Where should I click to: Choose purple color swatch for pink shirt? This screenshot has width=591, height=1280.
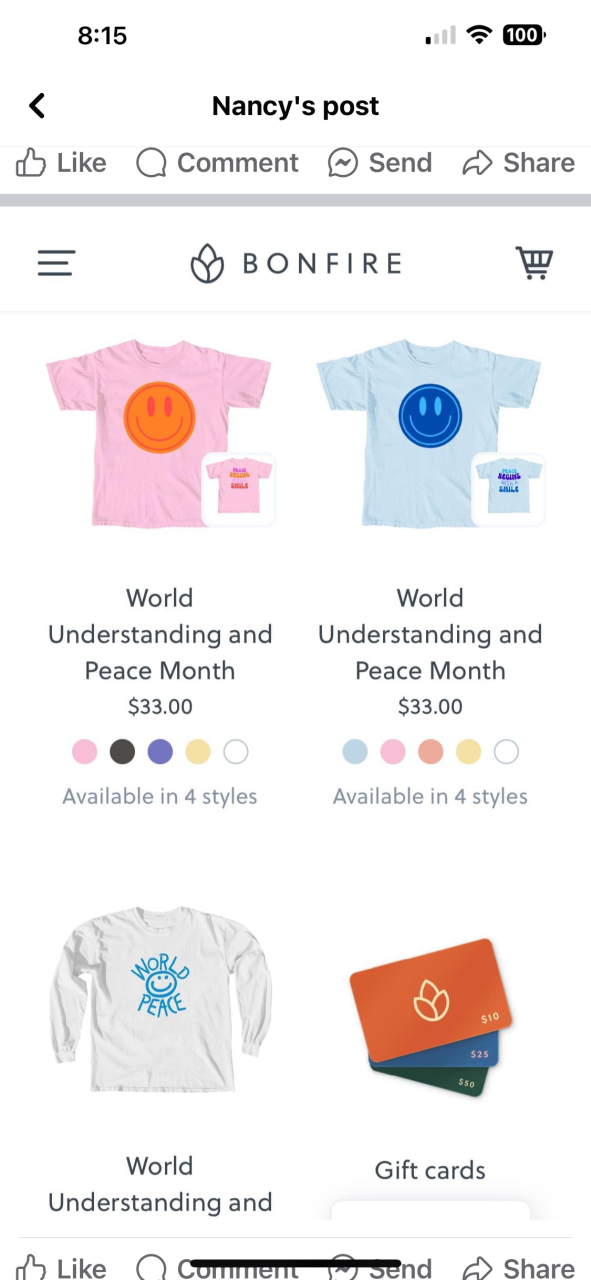tap(160, 752)
